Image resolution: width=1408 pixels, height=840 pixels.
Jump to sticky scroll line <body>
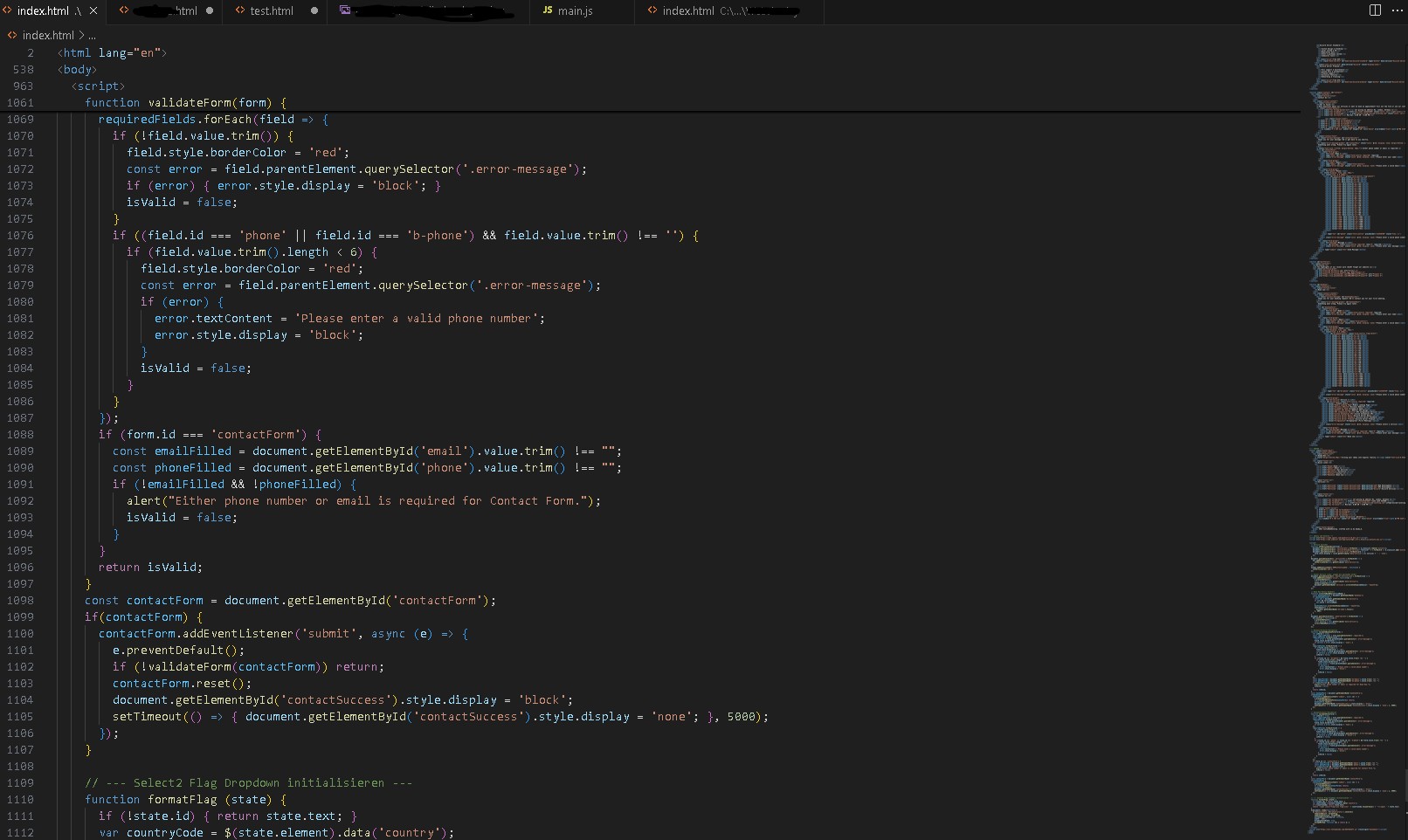tap(78, 69)
